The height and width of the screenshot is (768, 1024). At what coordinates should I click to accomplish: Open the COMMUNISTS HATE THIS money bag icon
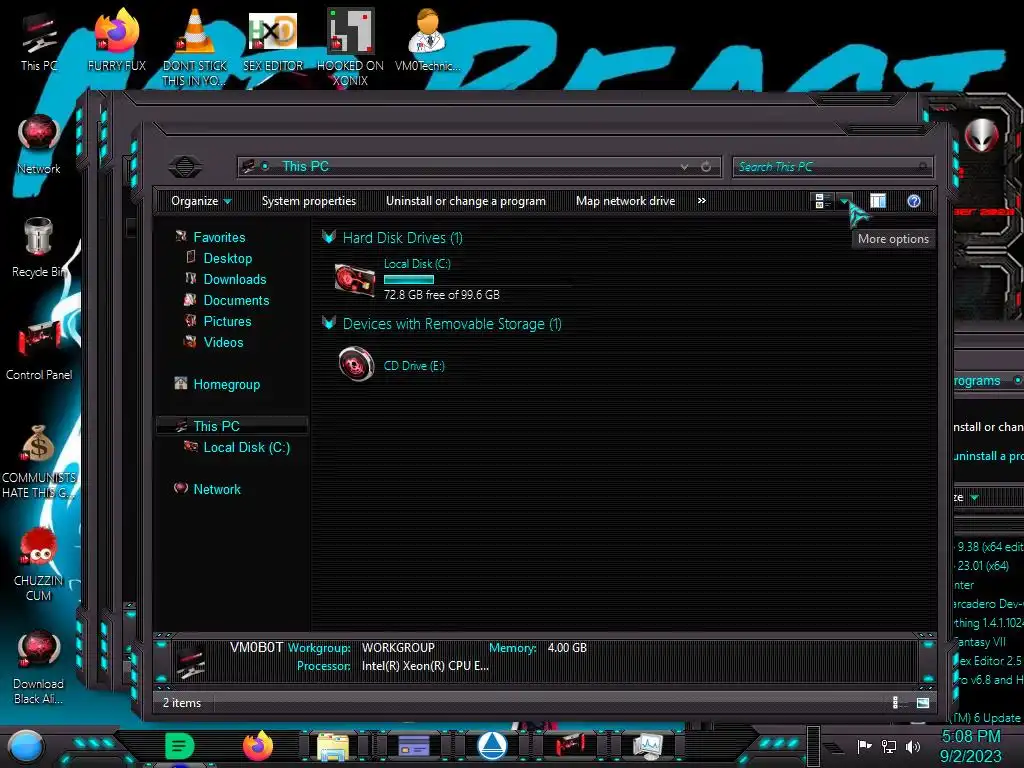39,461
